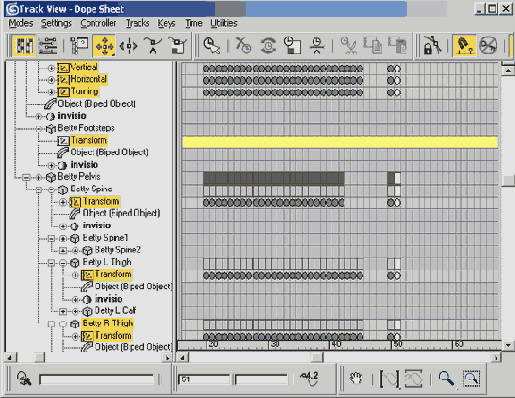
Task: Click the key value field beside the frame field
Action: click(x=261, y=379)
